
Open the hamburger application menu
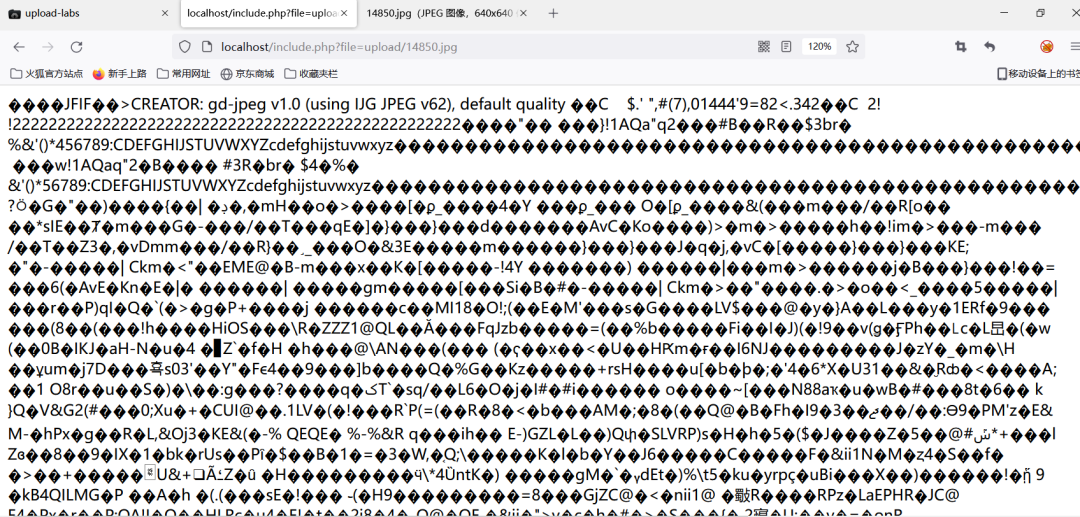1074,47
